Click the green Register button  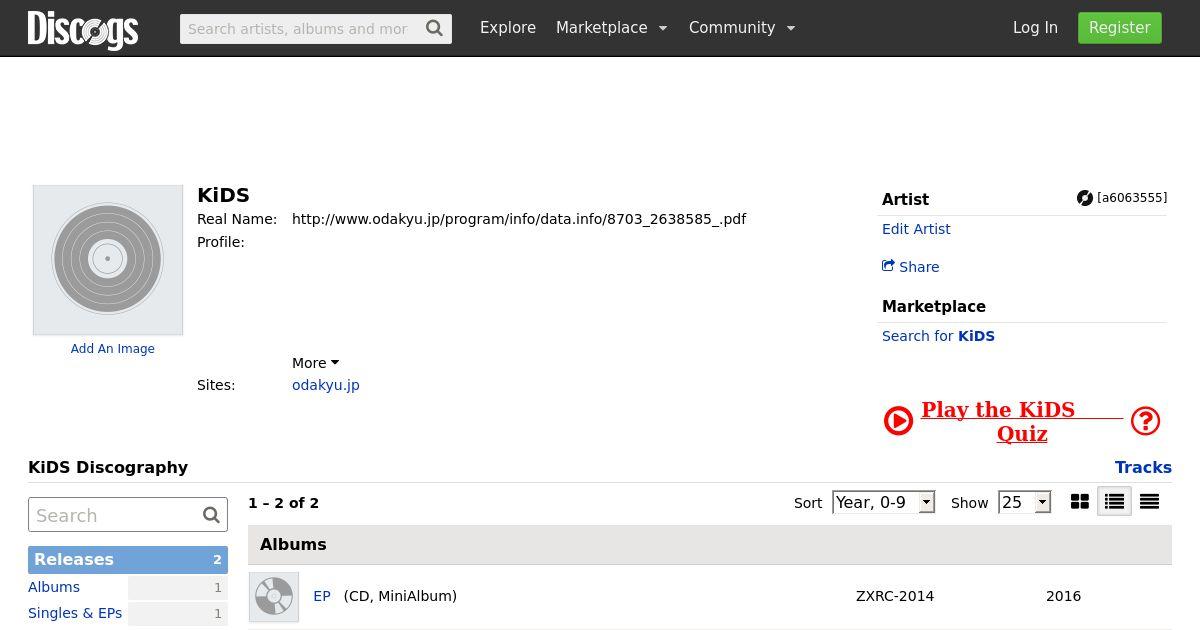(x=1119, y=28)
